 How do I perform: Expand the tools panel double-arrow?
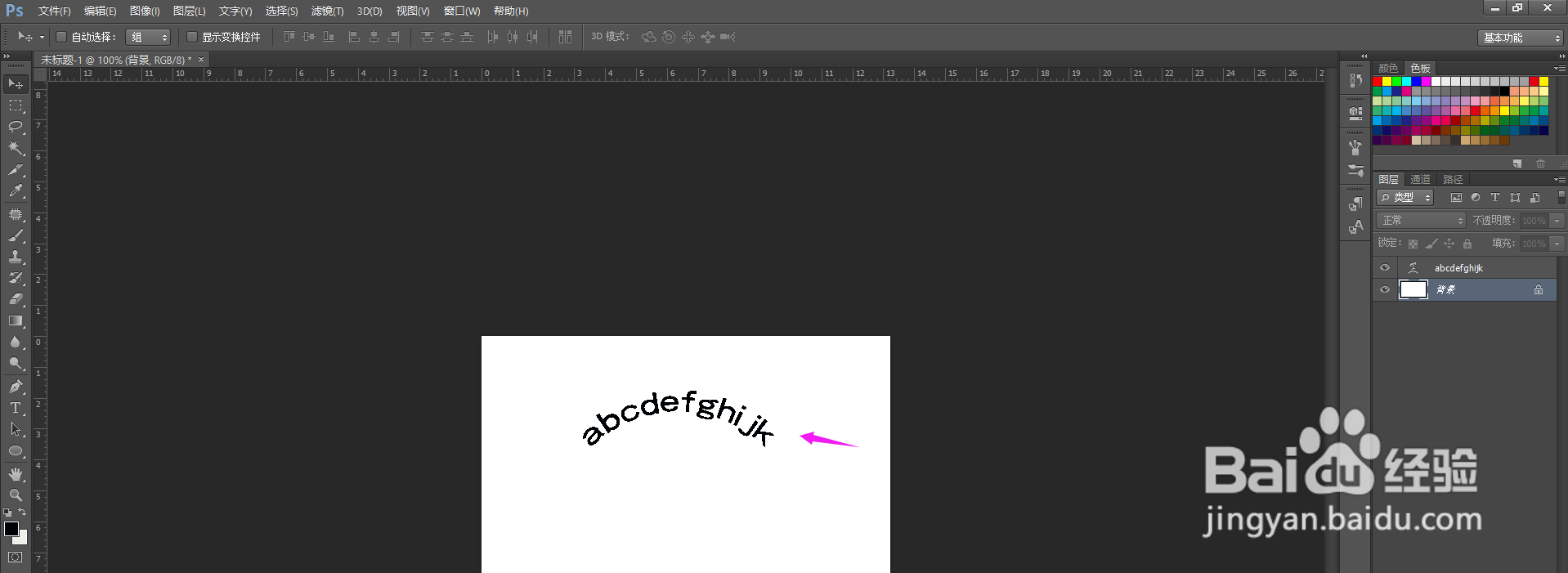point(7,56)
